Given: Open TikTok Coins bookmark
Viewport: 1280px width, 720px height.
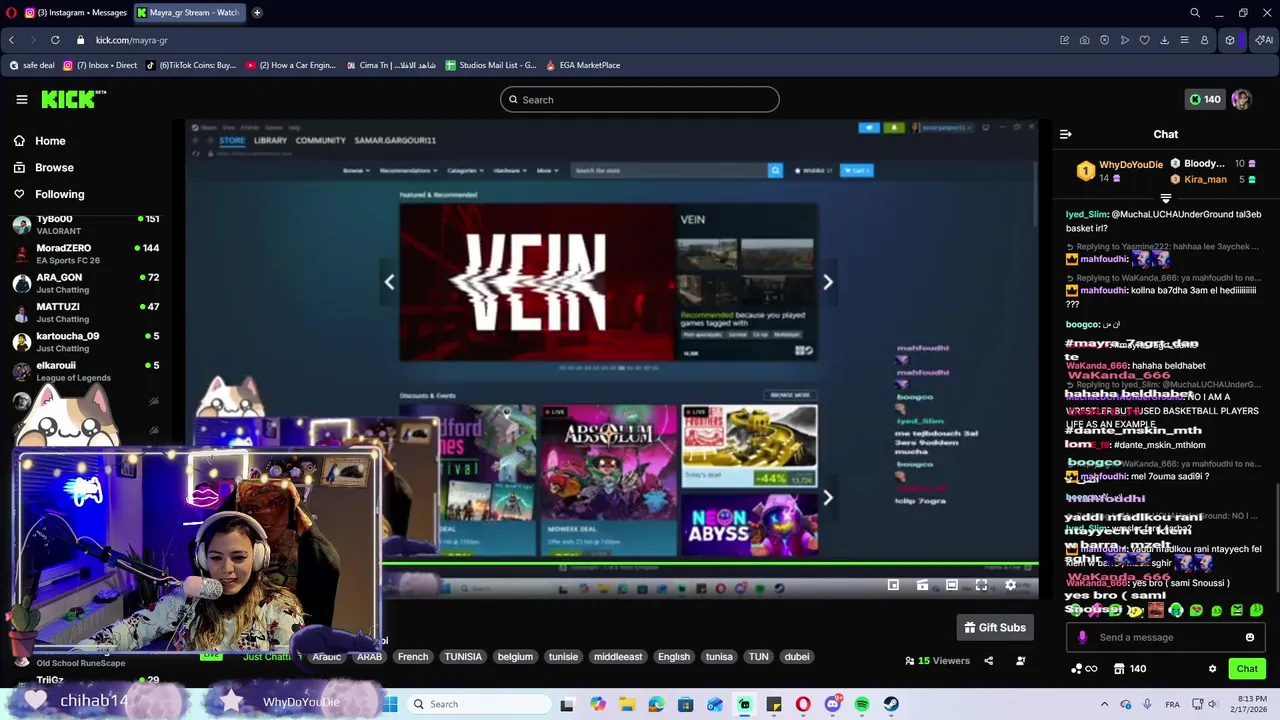Looking at the screenshot, I should [x=191, y=65].
